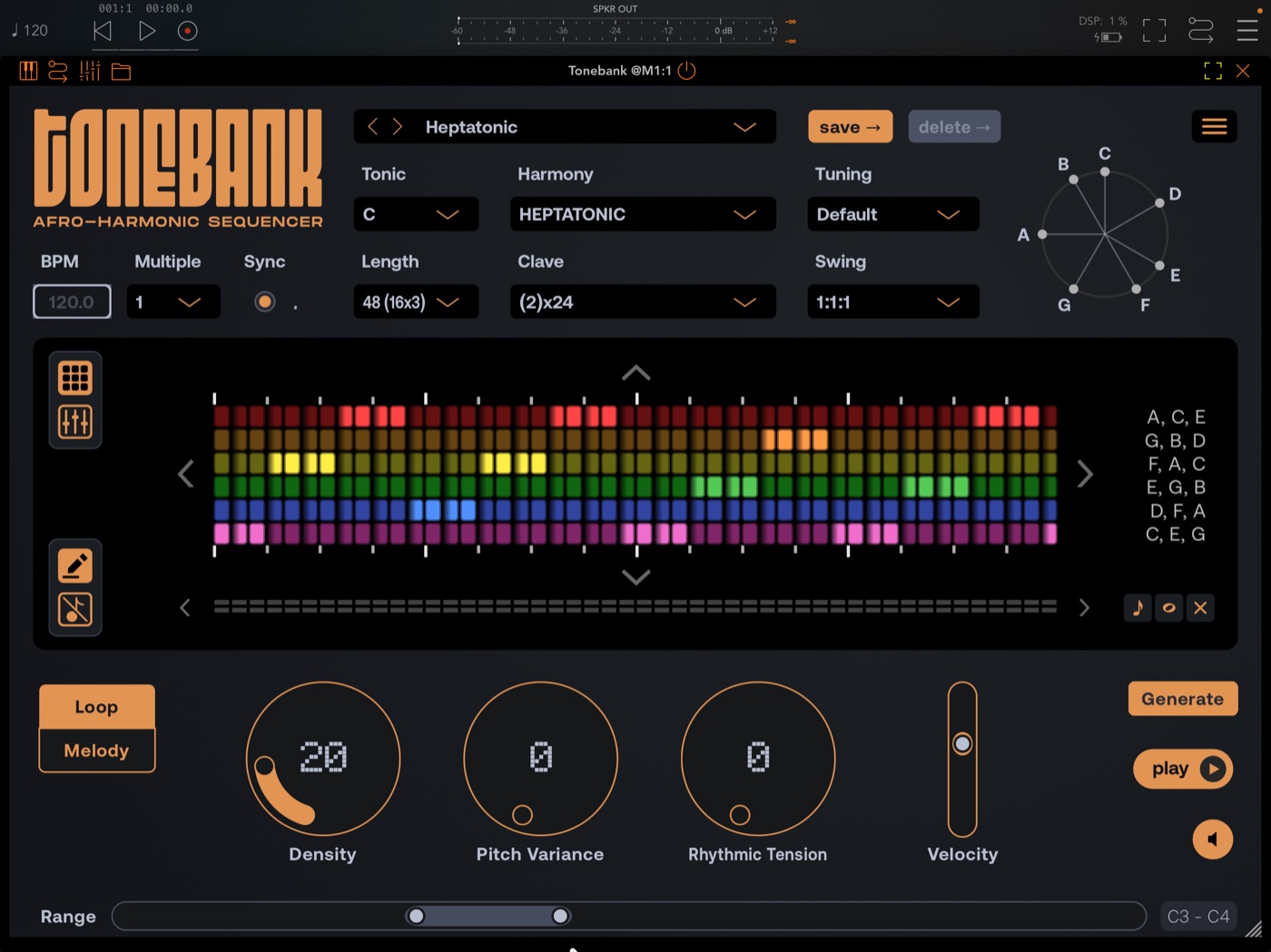Viewport: 1271px width, 952px height.
Task: Shift sequencer pattern right
Action: (x=1085, y=474)
